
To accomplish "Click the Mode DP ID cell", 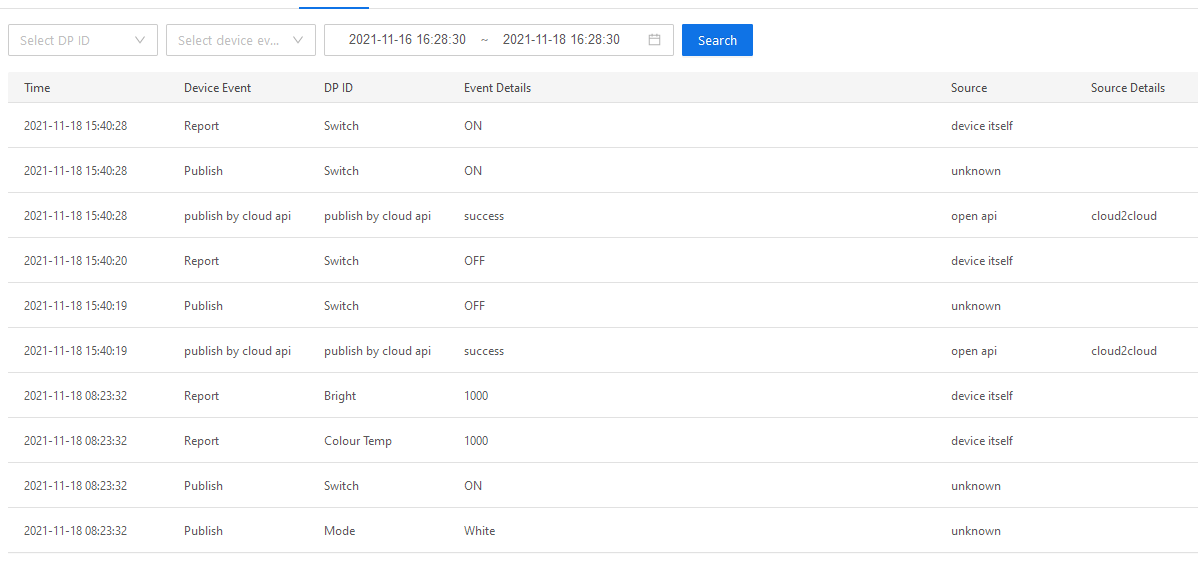I will [x=339, y=531].
